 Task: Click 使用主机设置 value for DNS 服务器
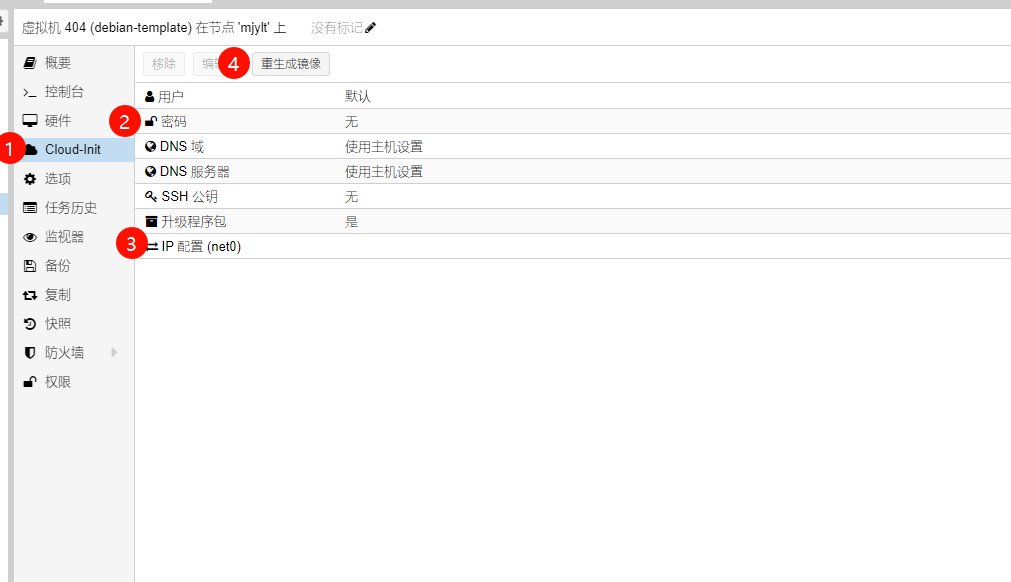384,171
